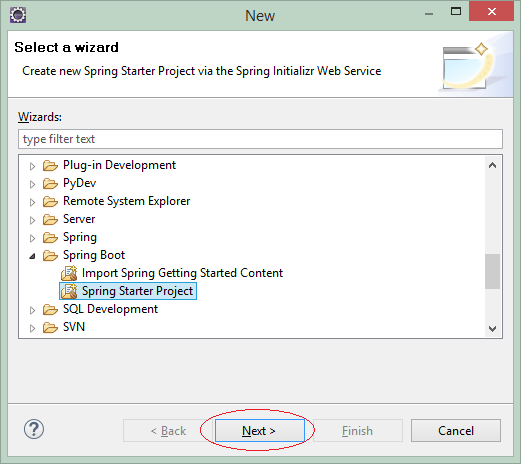521x464 pixels.
Task: Click the Remote System Explorer folder icon
Action: point(50,201)
